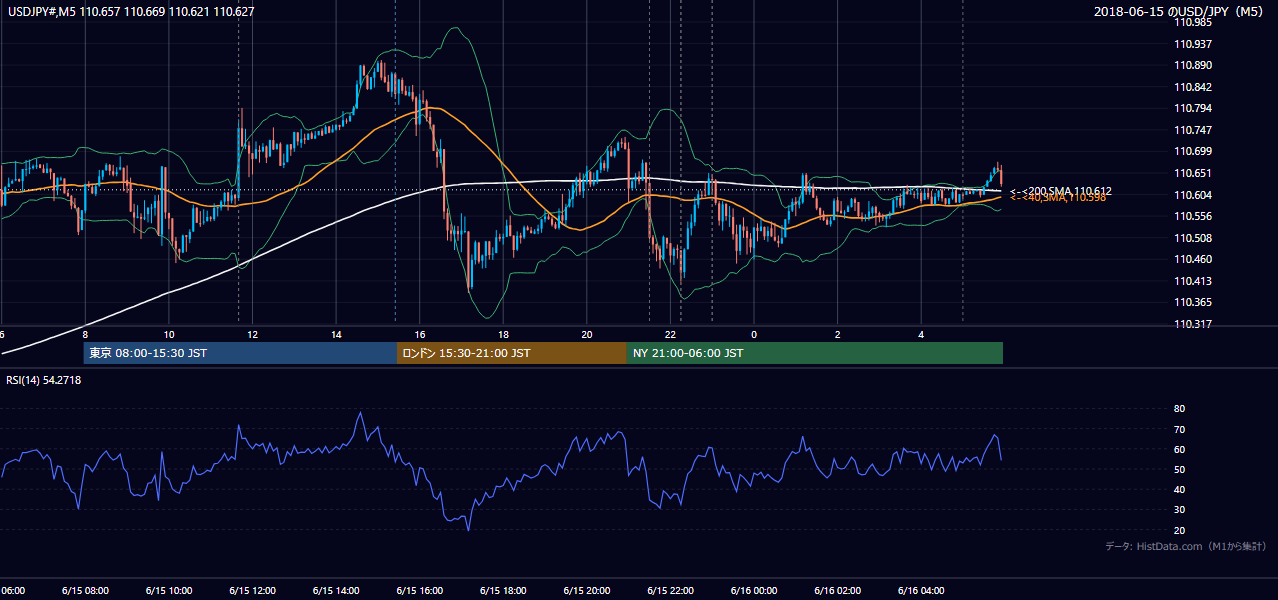1278x600 pixels.
Task: Click the NY 21:00-06:00 JST session bar
Action: (x=815, y=353)
